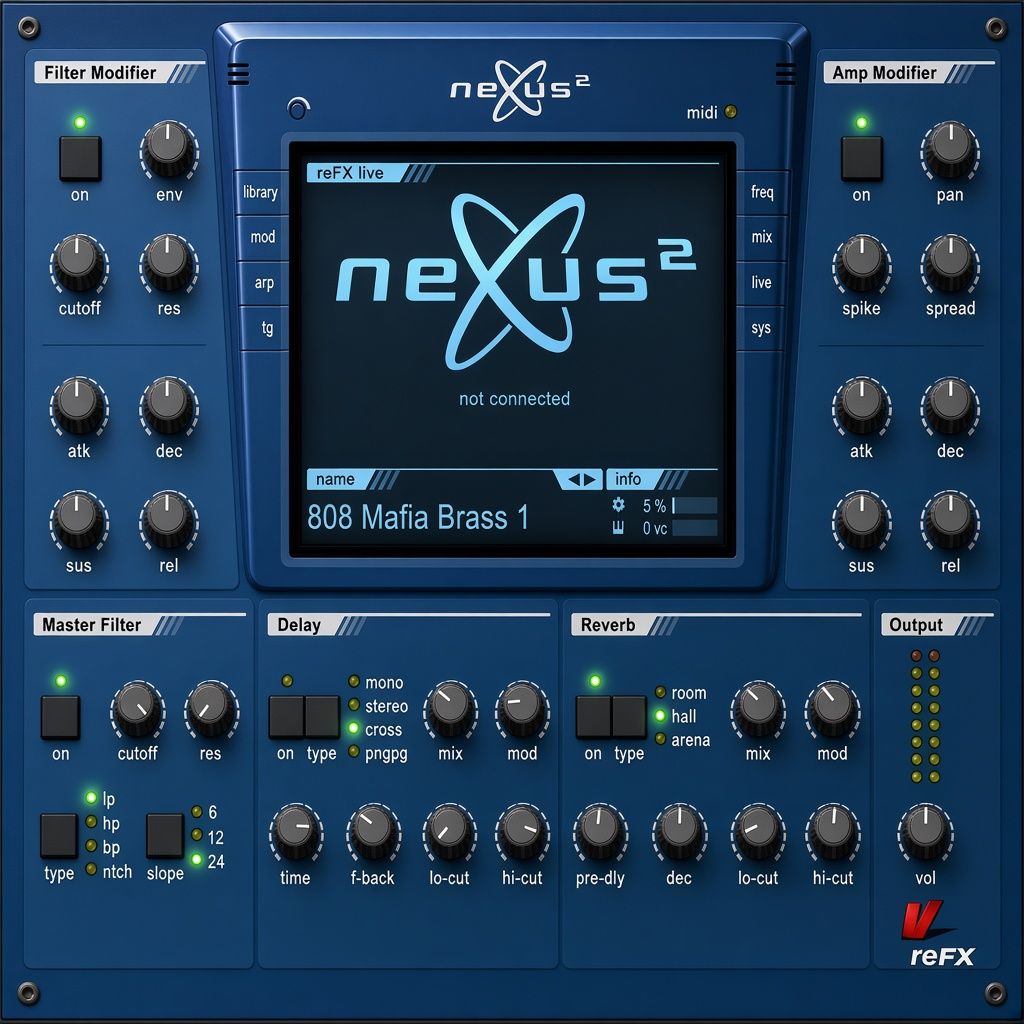Select stereo delay type
The image size is (1024, 1024).
(378, 706)
